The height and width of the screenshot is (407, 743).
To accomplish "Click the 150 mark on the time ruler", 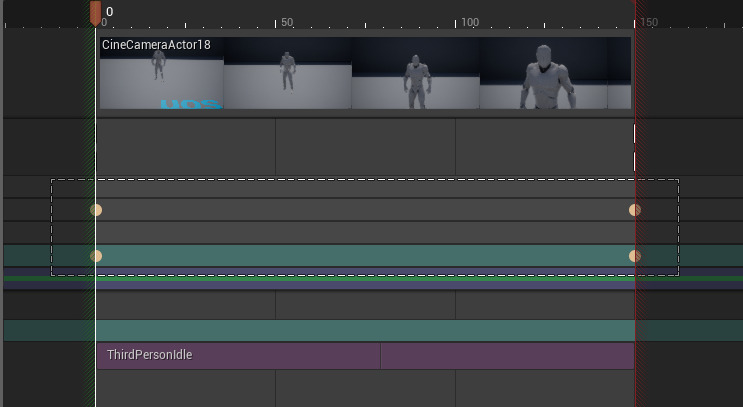I will tap(649, 22).
